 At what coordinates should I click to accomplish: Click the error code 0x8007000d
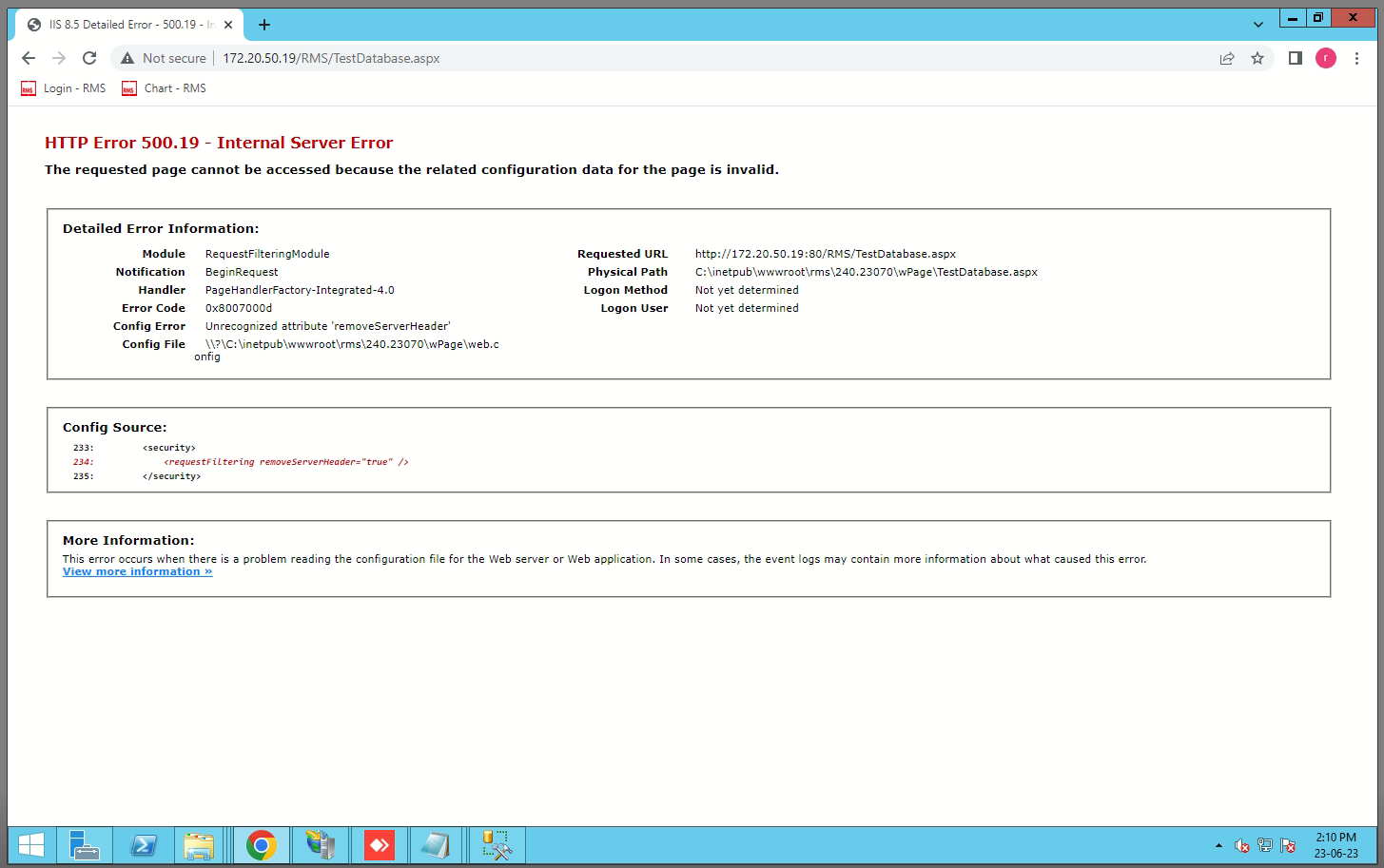coord(239,308)
